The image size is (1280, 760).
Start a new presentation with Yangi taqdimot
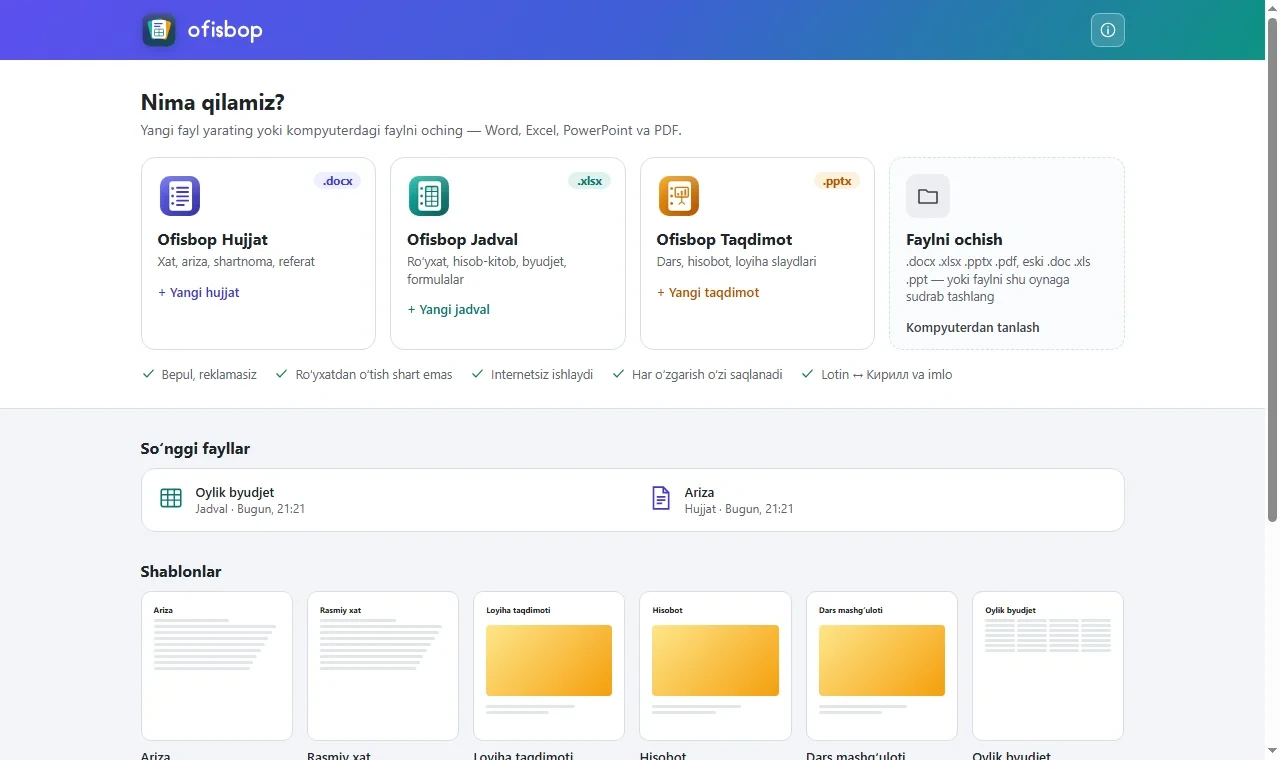click(708, 293)
